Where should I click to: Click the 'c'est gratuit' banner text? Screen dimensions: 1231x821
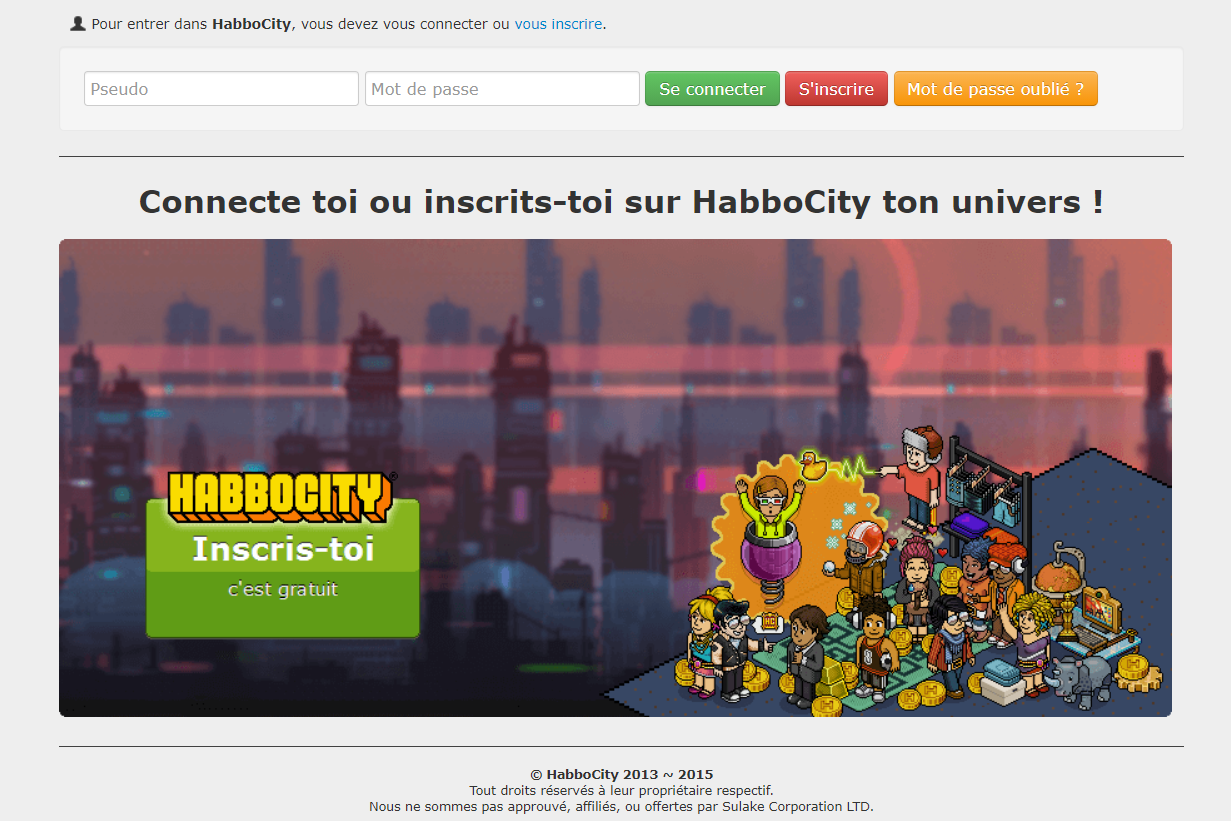[283, 589]
